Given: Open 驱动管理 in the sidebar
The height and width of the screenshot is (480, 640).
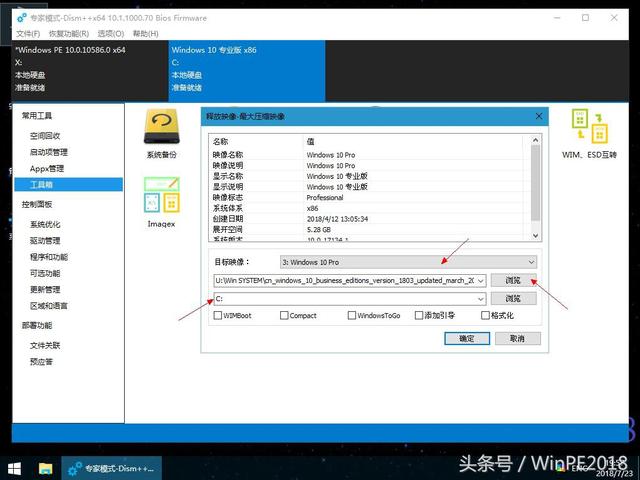Looking at the screenshot, I should tap(45, 241).
